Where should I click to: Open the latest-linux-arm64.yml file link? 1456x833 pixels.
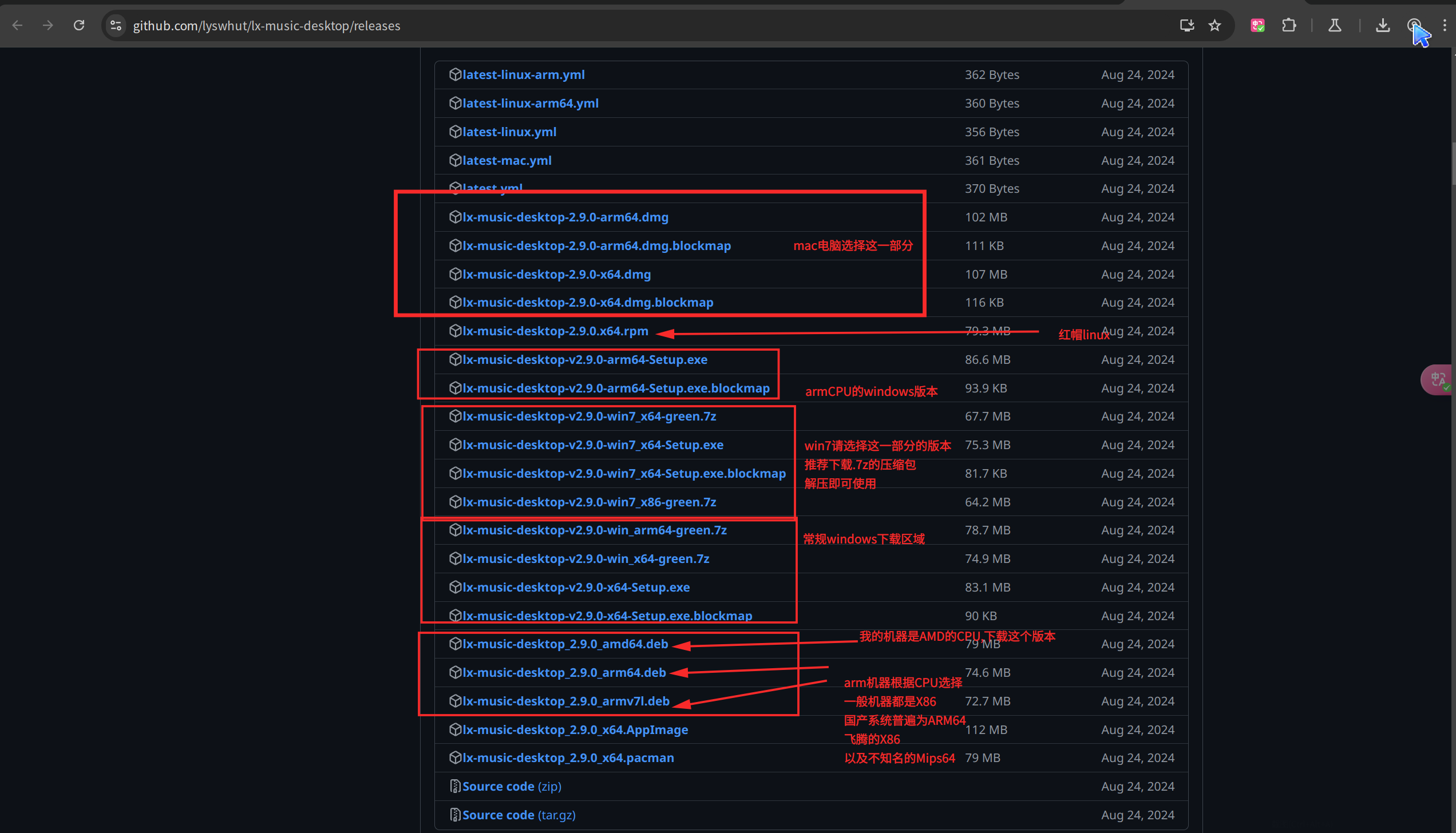point(530,104)
